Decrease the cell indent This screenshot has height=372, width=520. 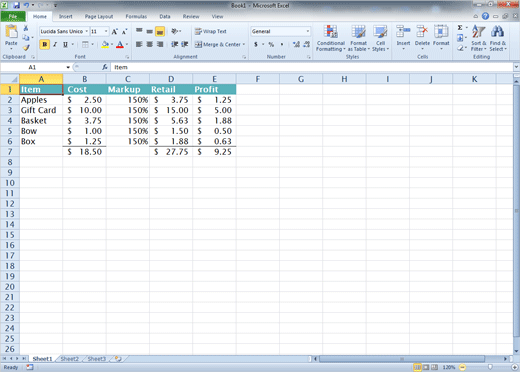174,44
